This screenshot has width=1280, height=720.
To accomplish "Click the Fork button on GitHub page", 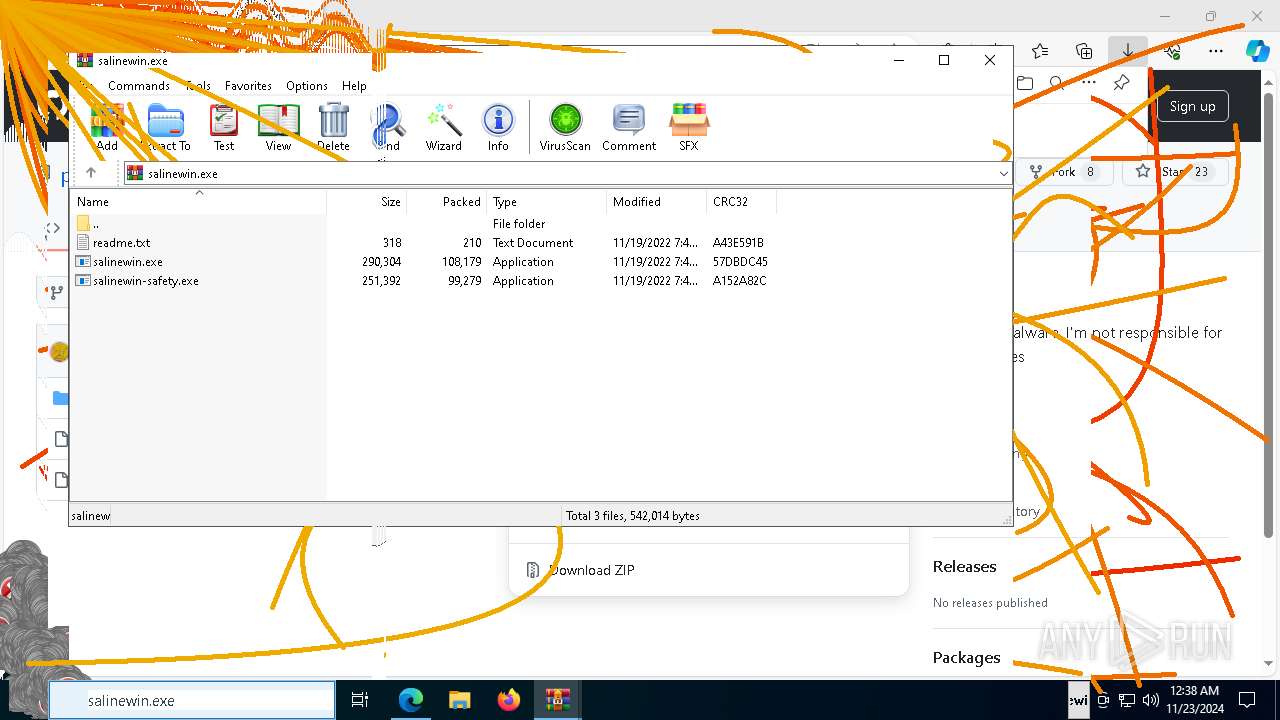I will coord(1064,172).
